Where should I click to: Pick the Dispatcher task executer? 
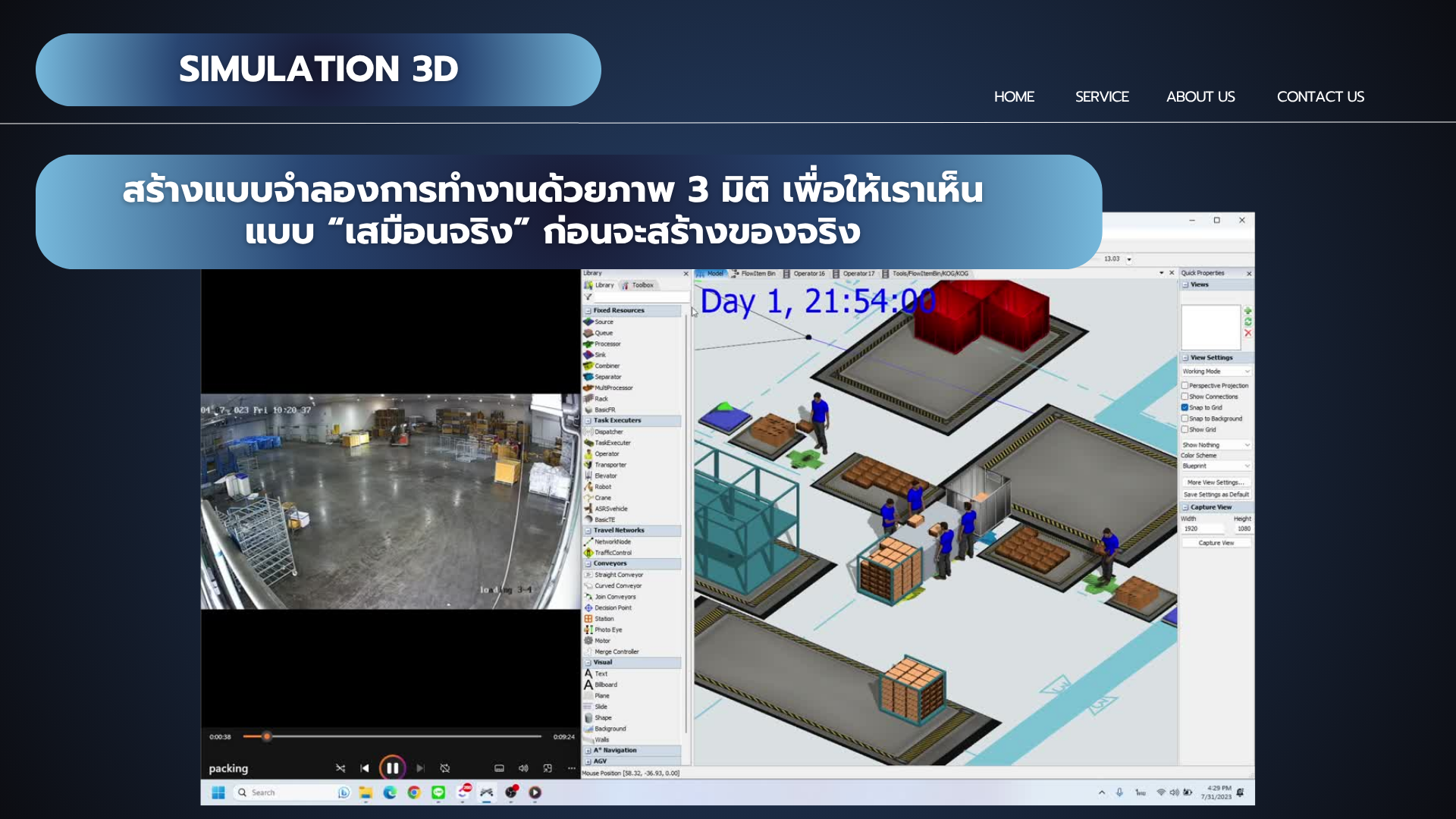[x=604, y=431]
